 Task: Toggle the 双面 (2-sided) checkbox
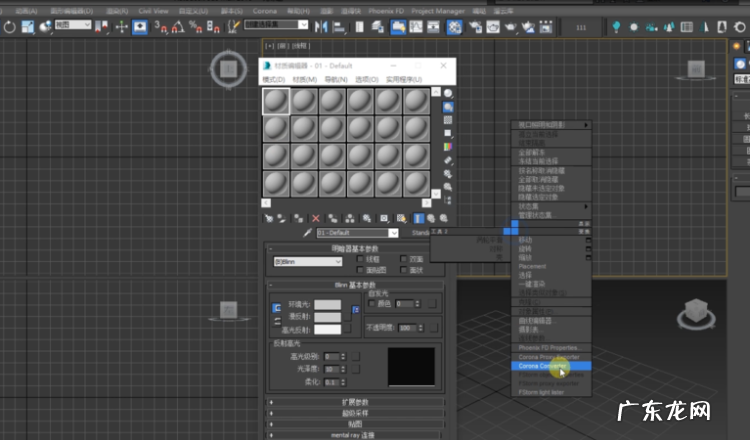[403, 259]
